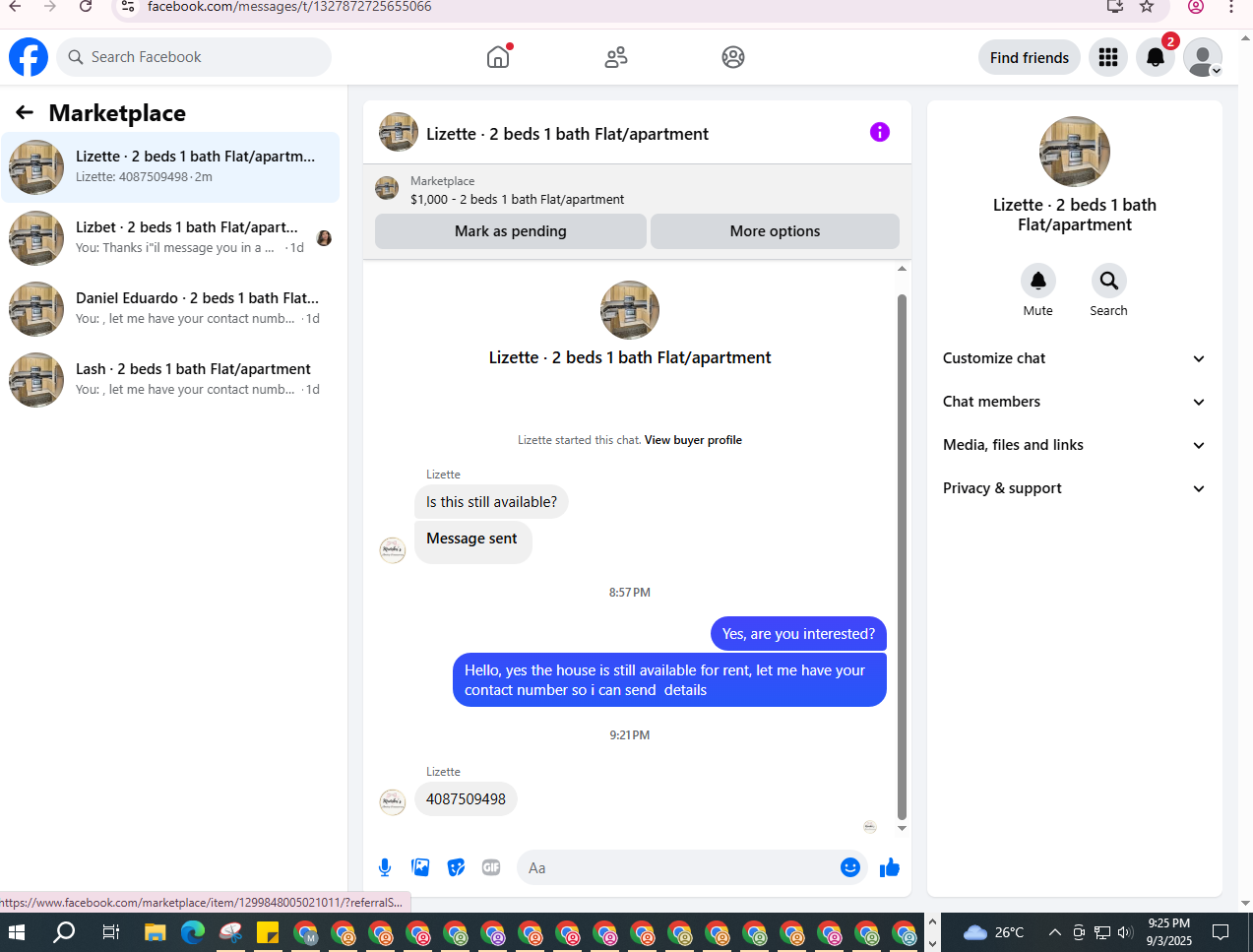Open the Menu grid icon
The height and width of the screenshot is (952, 1253).
click(x=1108, y=57)
